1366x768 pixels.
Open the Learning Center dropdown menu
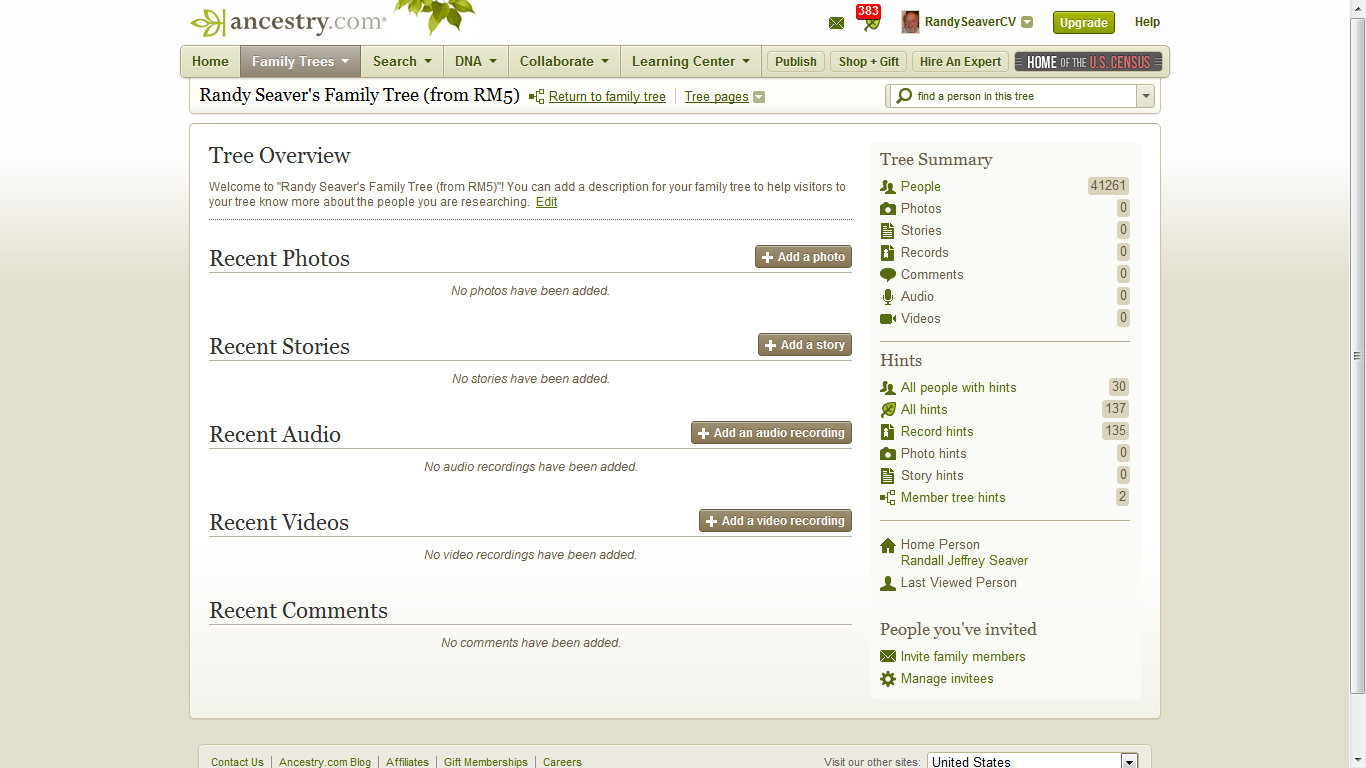(x=691, y=61)
